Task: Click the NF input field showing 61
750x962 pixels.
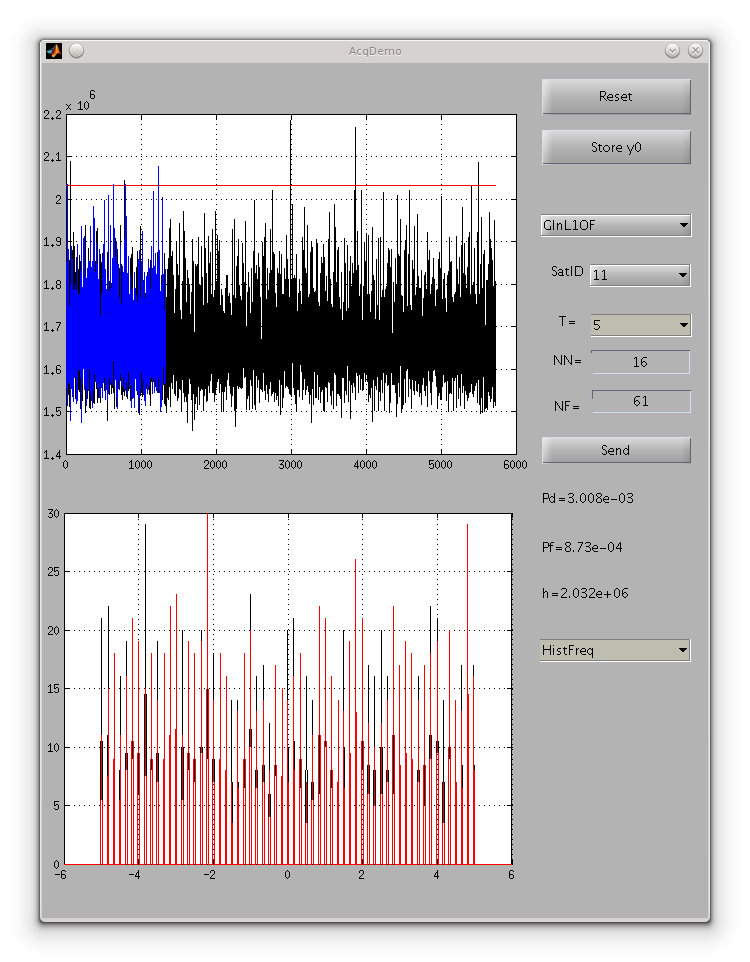Action: tap(641, 401)
